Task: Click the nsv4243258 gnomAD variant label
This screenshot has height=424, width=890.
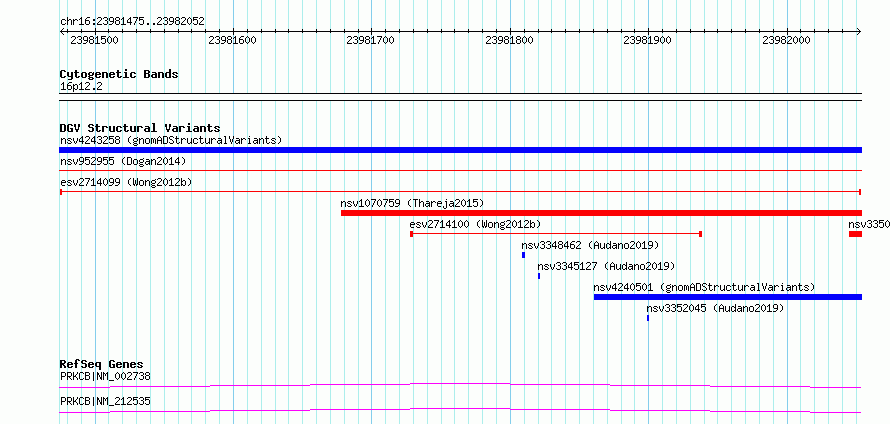Action: pyautogui.click(x=171, y=140)
